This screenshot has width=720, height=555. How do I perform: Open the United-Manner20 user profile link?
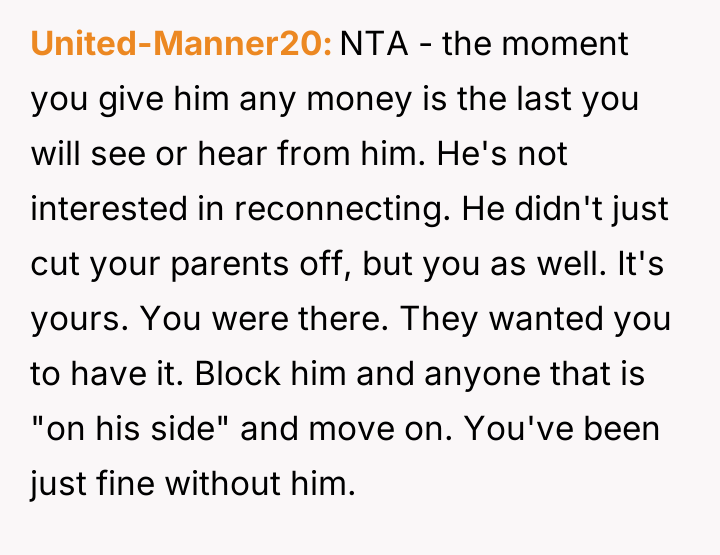pyautogui.click(x=180, y=45)
